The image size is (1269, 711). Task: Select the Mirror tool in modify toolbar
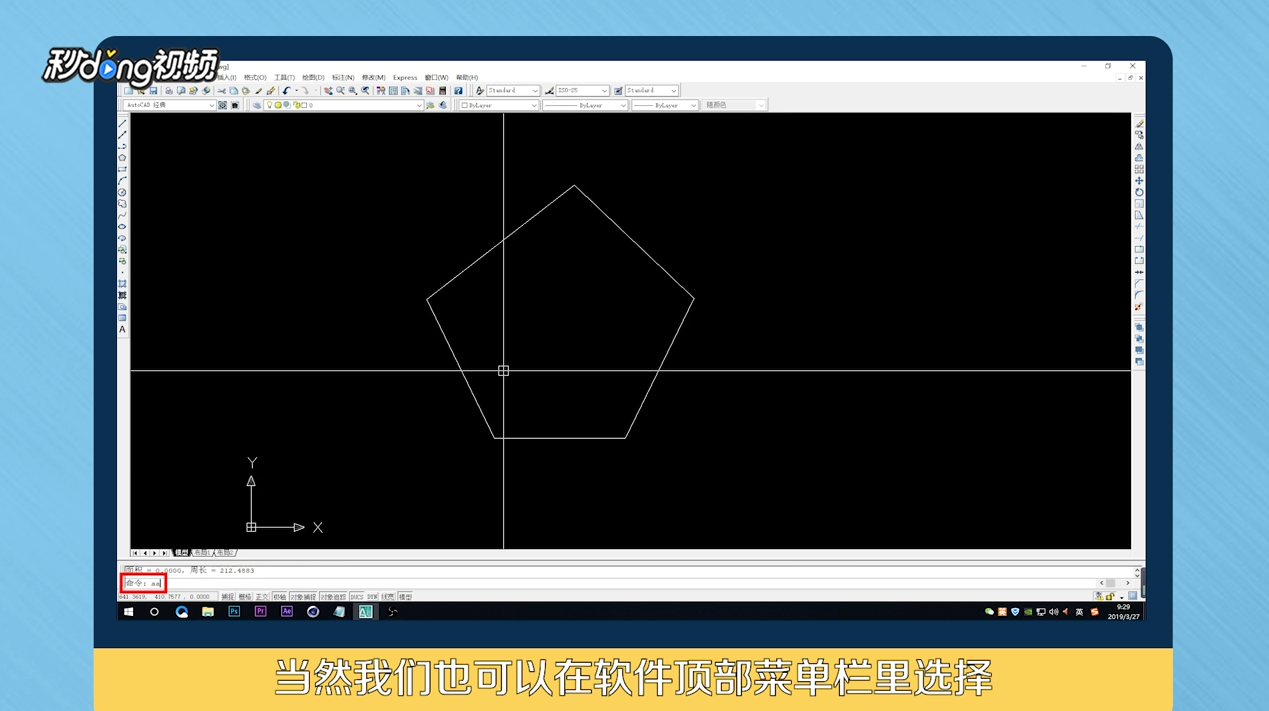(1139, 146)
